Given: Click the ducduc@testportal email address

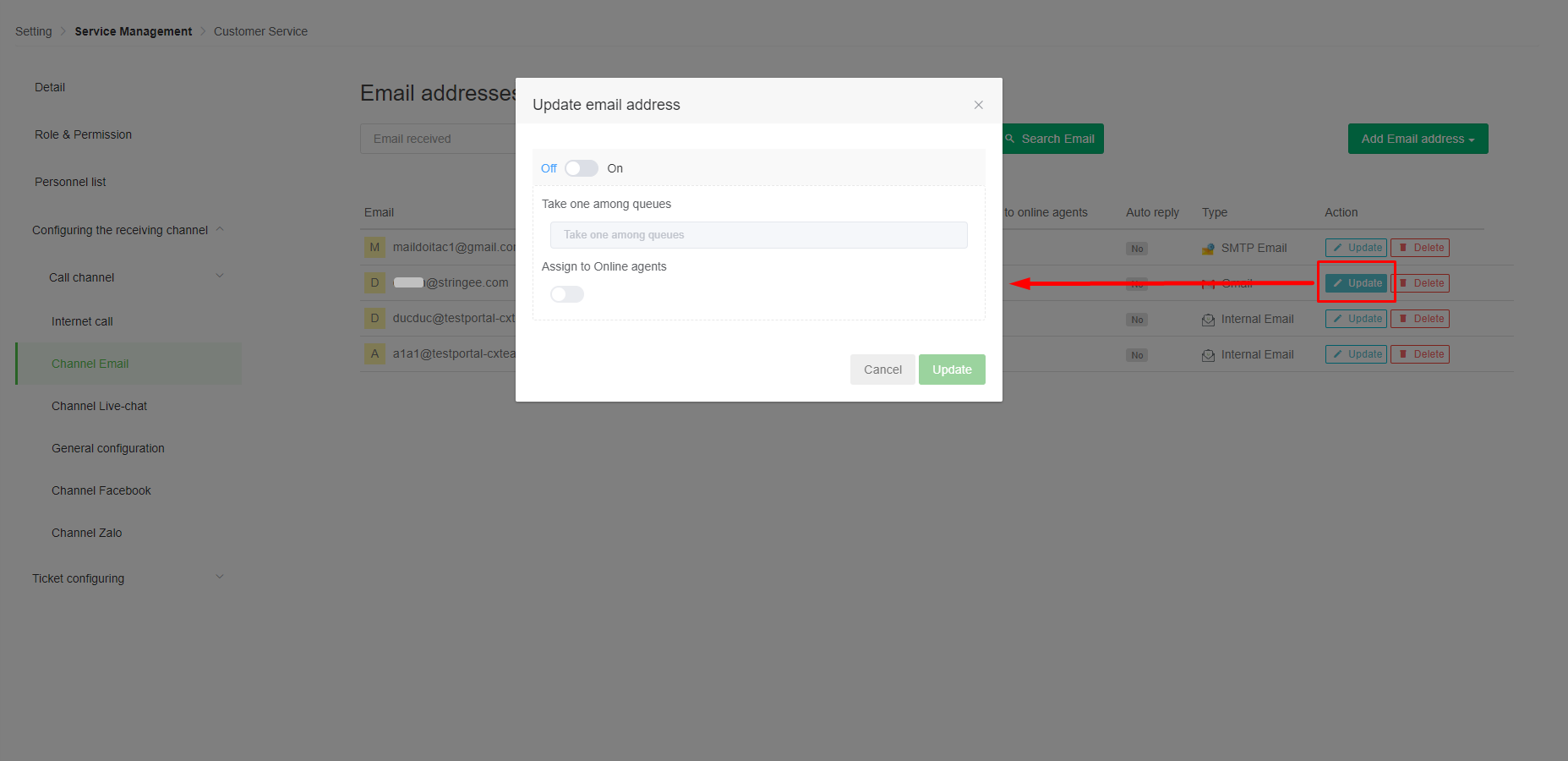Looking at the screenshot, I should point(454,318).
